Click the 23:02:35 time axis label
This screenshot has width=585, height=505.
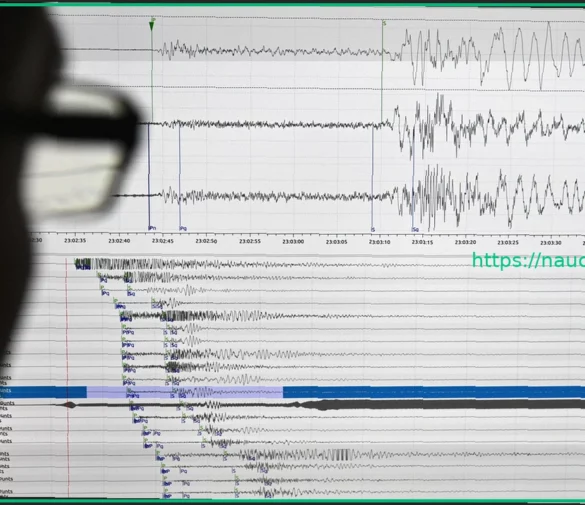[x=75, y=241]
